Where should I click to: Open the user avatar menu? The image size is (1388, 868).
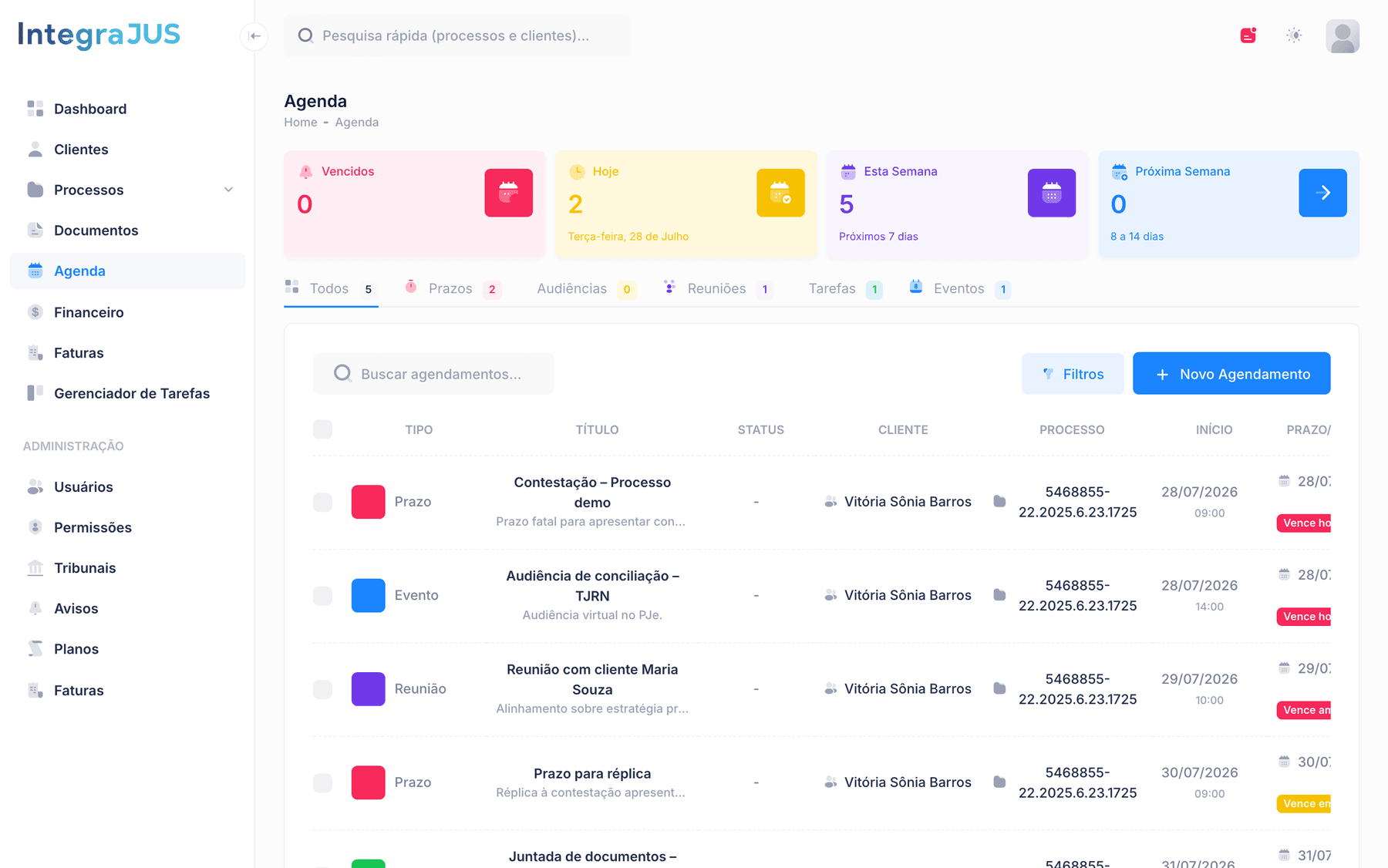[x=1343, y=36]
